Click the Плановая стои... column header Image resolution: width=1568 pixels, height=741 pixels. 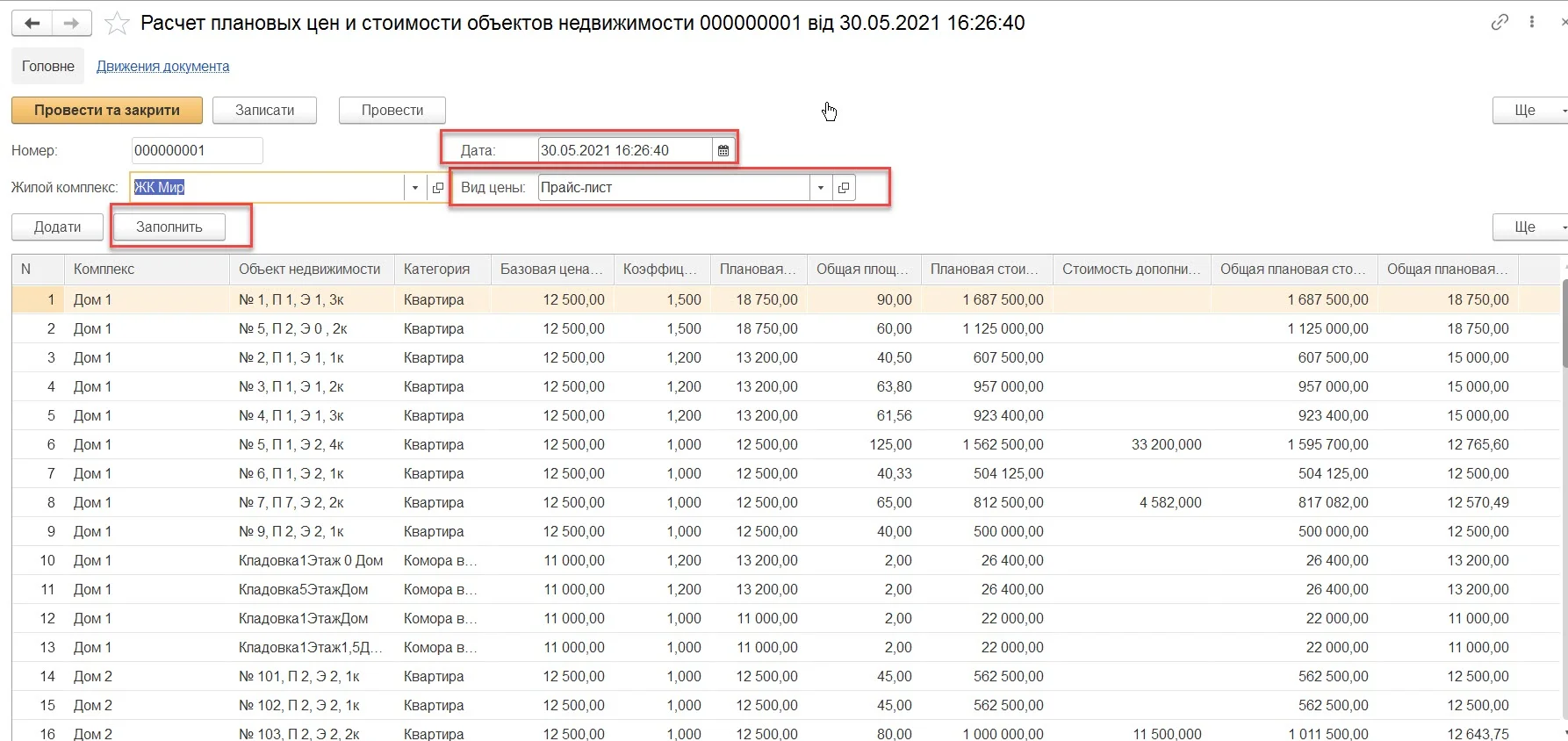tap(987, 269)
